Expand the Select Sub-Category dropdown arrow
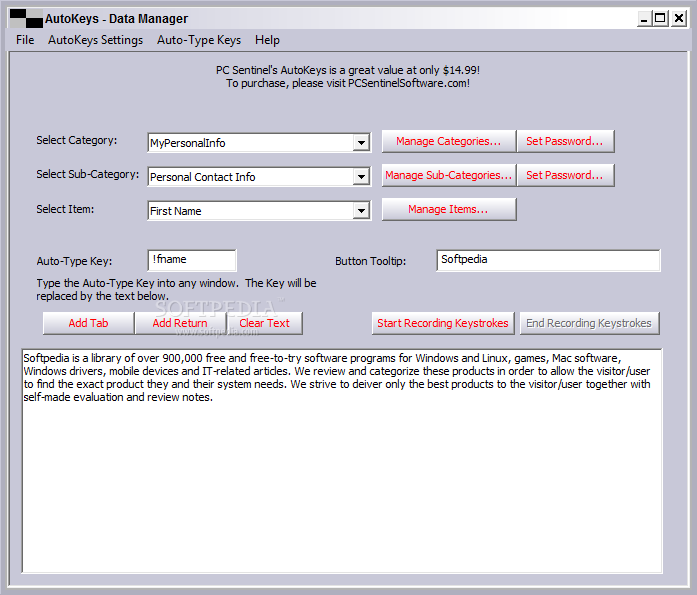697x595 pixels. pos(361,177)
